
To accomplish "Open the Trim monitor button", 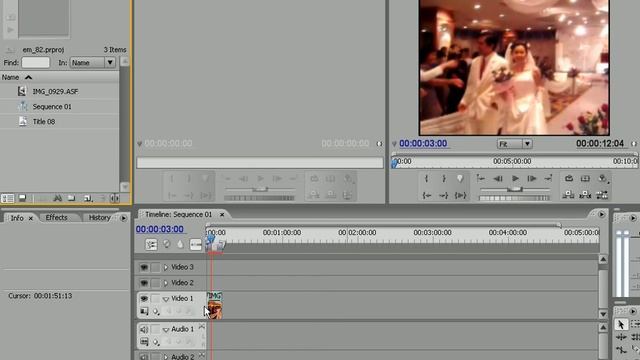I will 602,195.
